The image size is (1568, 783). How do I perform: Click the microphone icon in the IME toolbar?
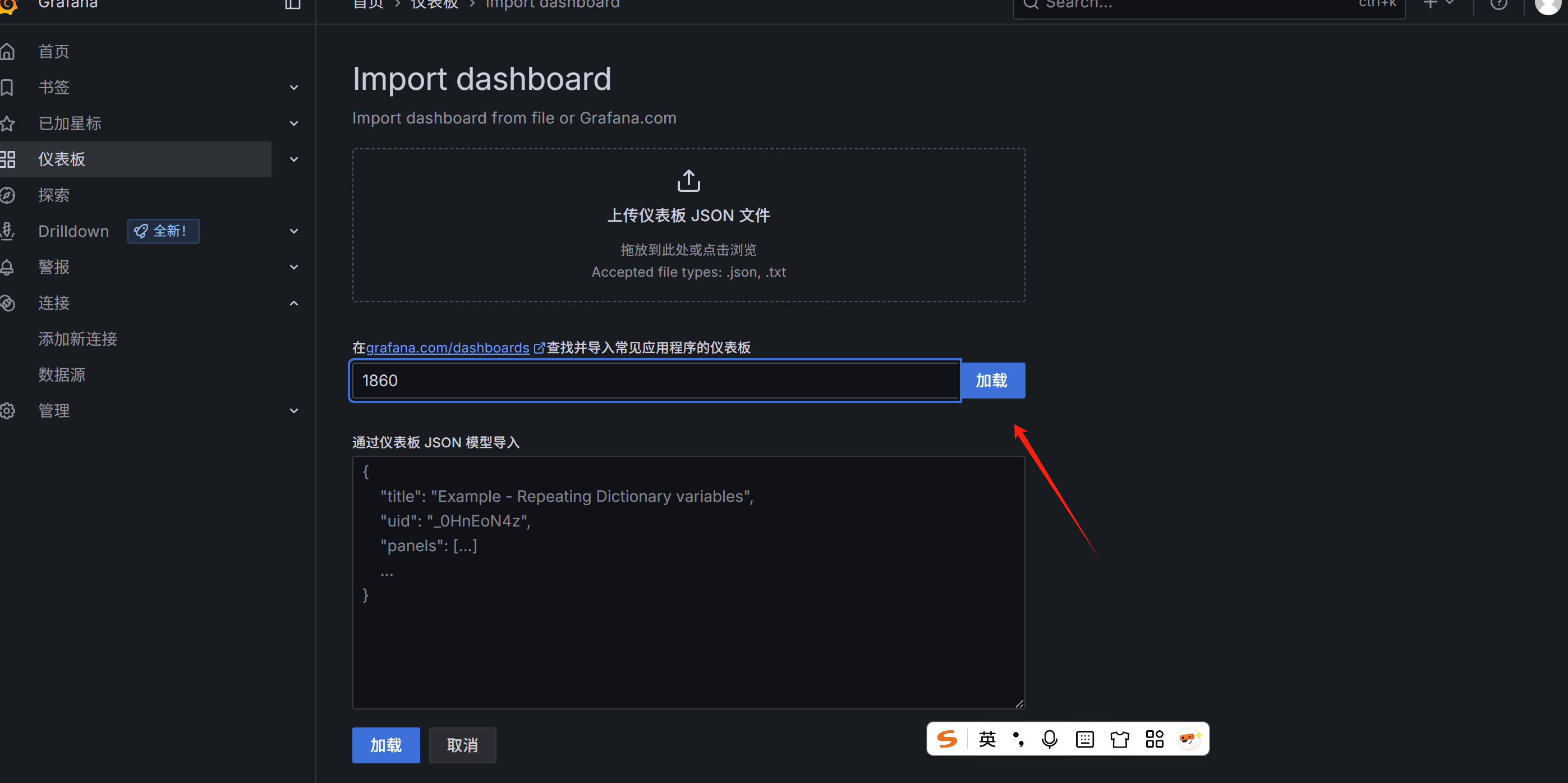(x=1050, y=739)
